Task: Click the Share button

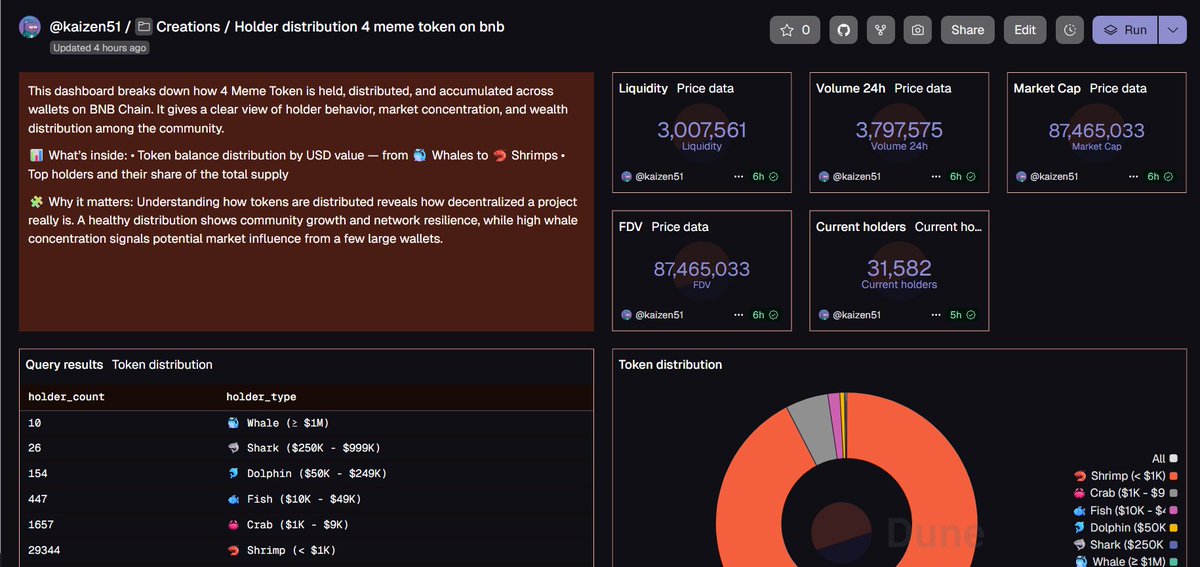Action: click(x=967, y=30)
